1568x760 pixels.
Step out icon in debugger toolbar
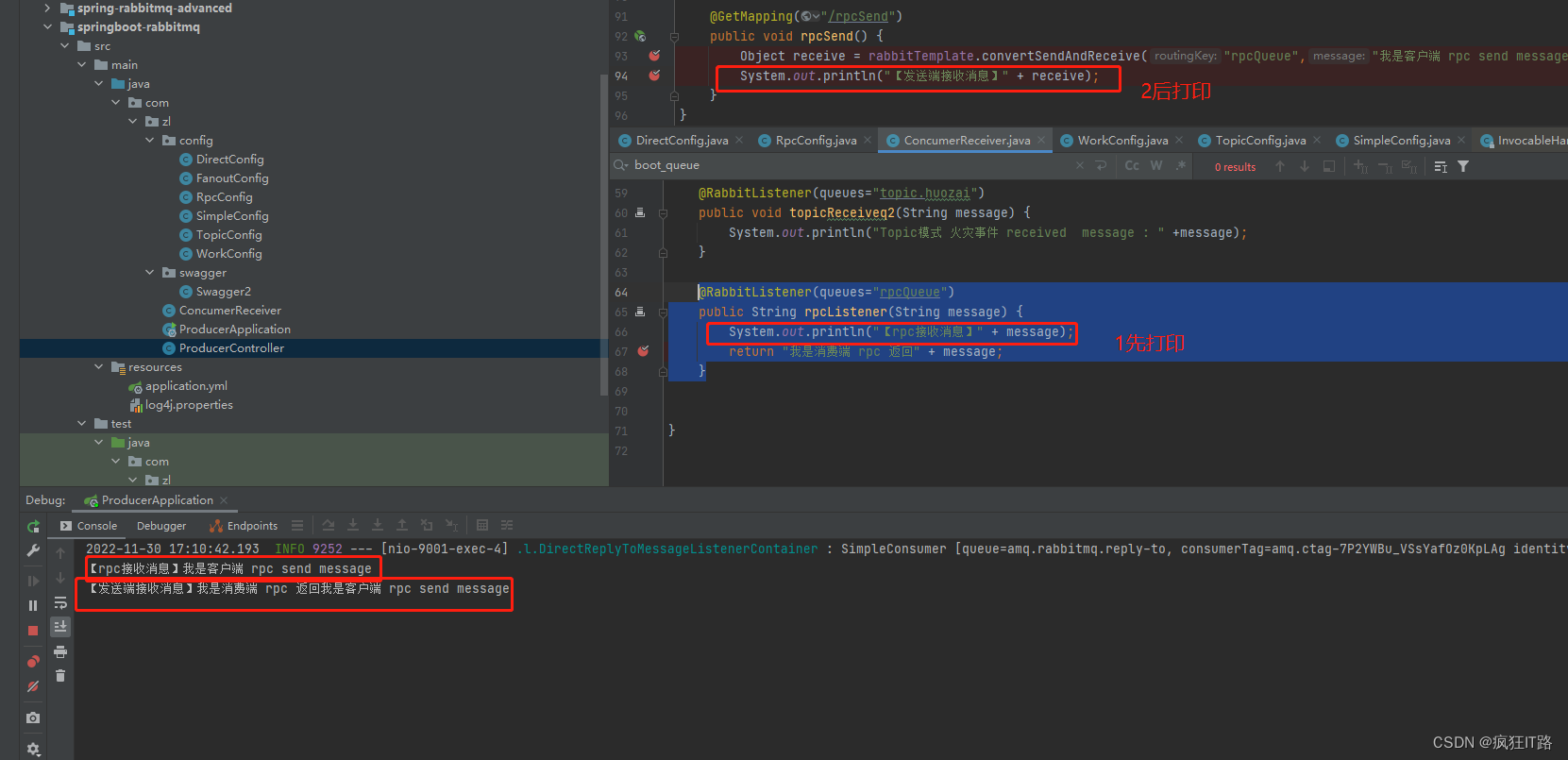click(401, 525)
